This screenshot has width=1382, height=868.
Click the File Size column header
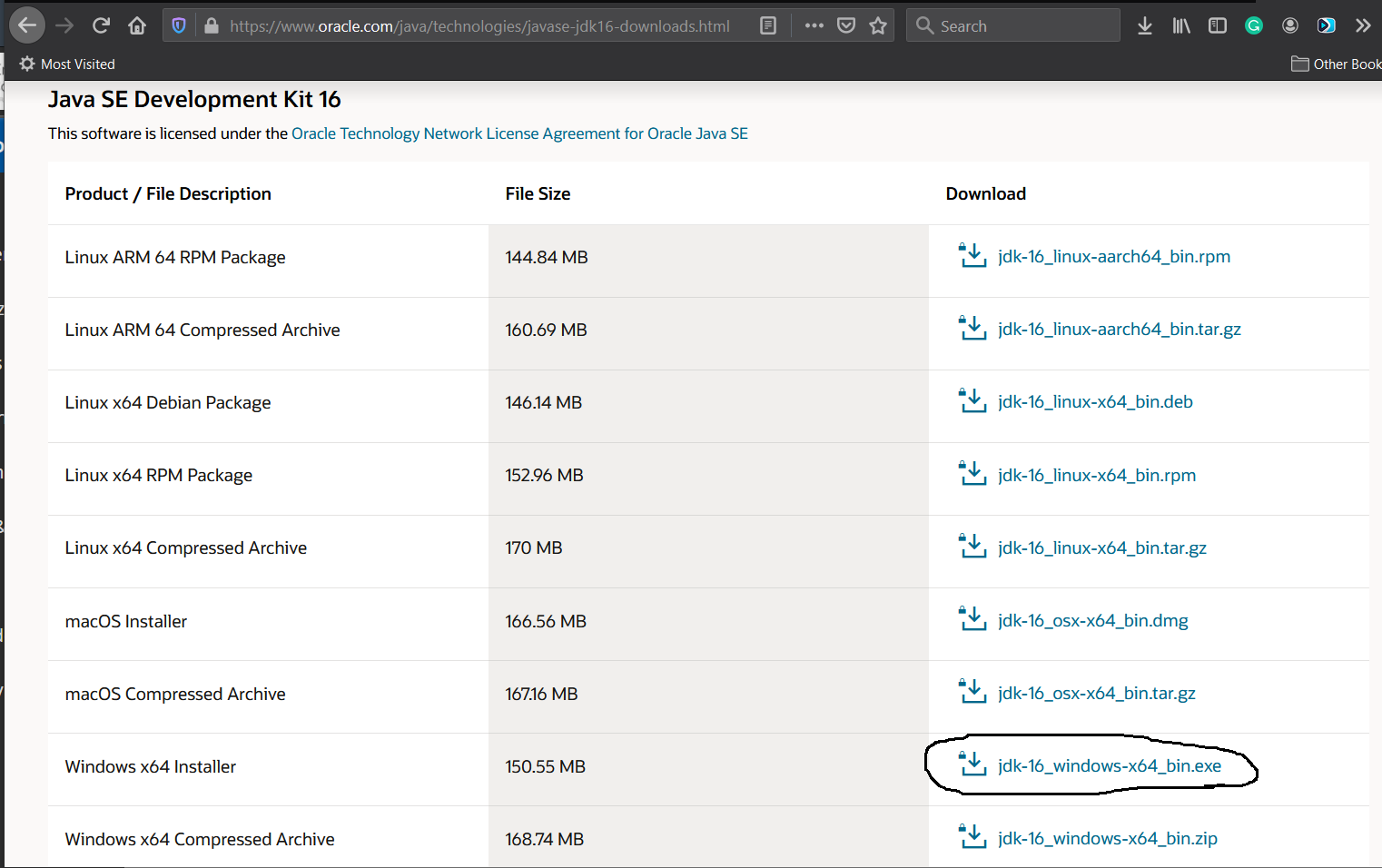[538, 193]
